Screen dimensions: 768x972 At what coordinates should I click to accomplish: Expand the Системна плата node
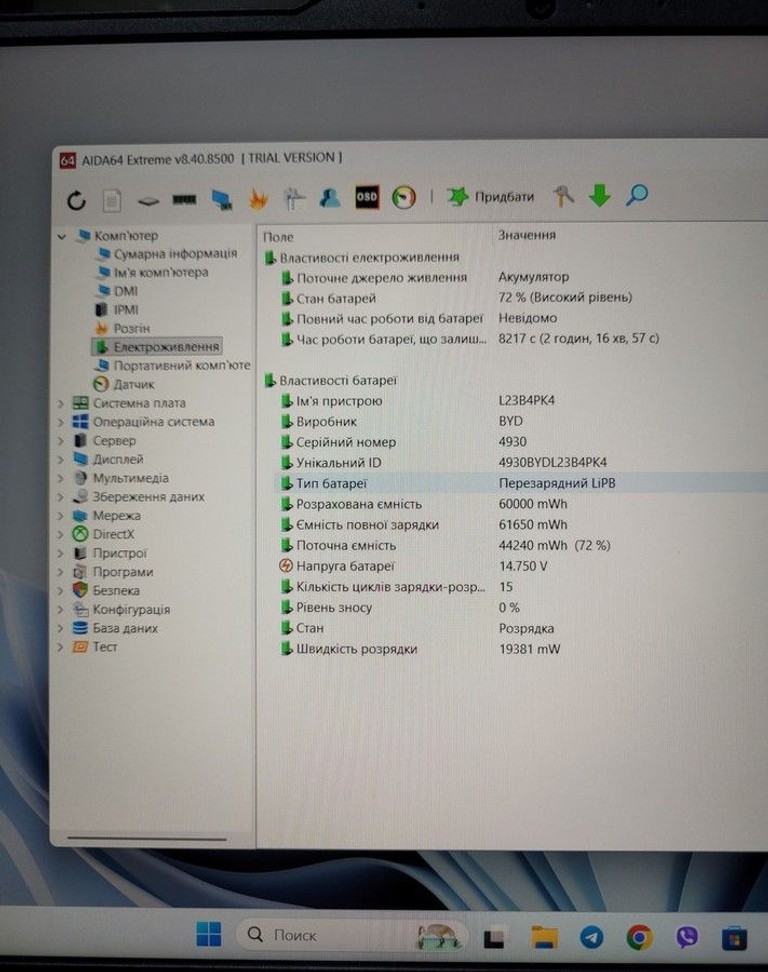(x=61, y=404)
